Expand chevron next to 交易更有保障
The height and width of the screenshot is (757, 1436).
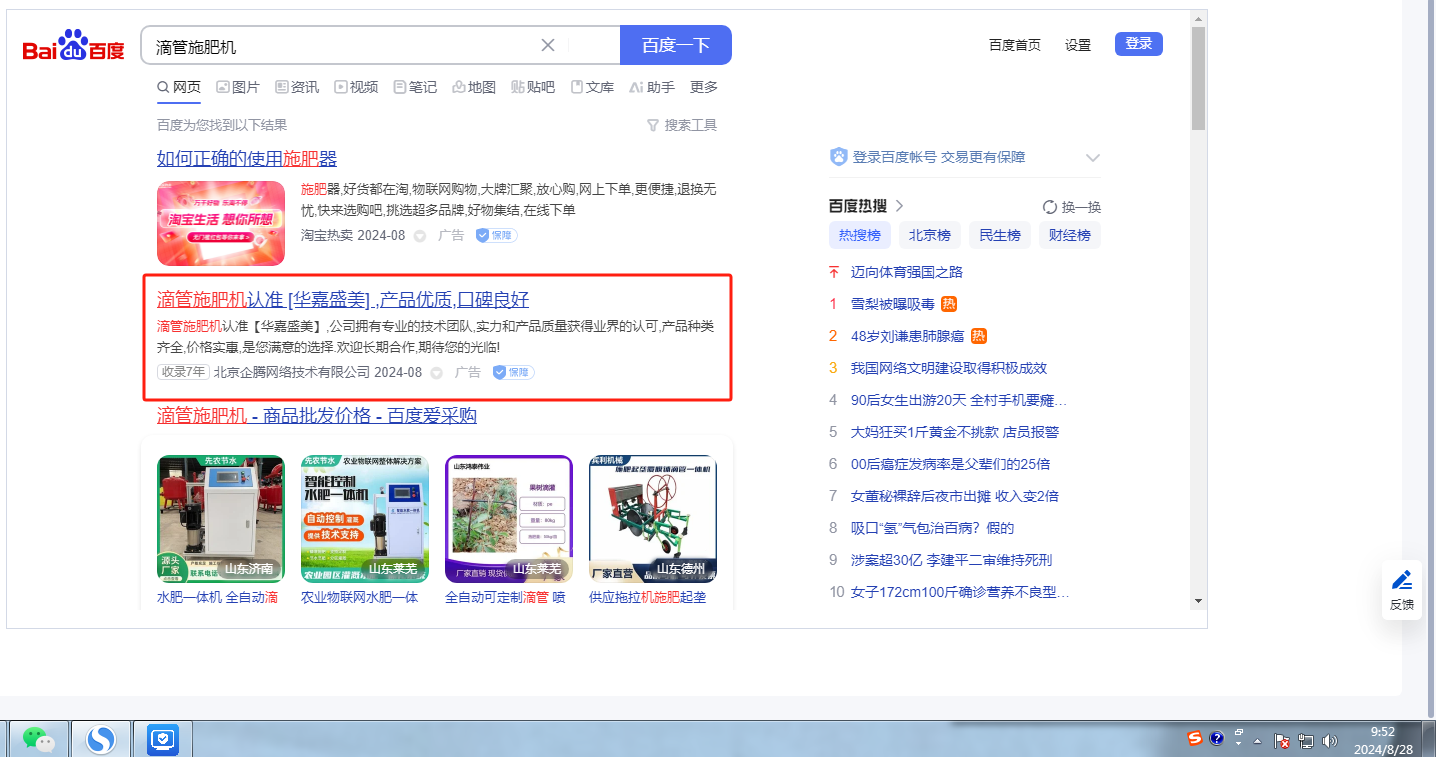[1093, 158]
